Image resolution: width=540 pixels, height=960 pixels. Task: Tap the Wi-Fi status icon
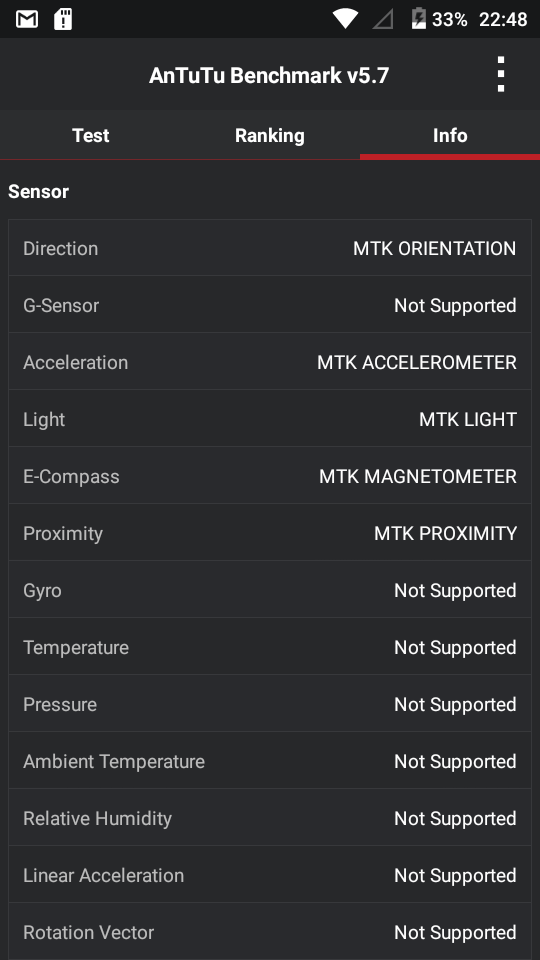[345, 19]
